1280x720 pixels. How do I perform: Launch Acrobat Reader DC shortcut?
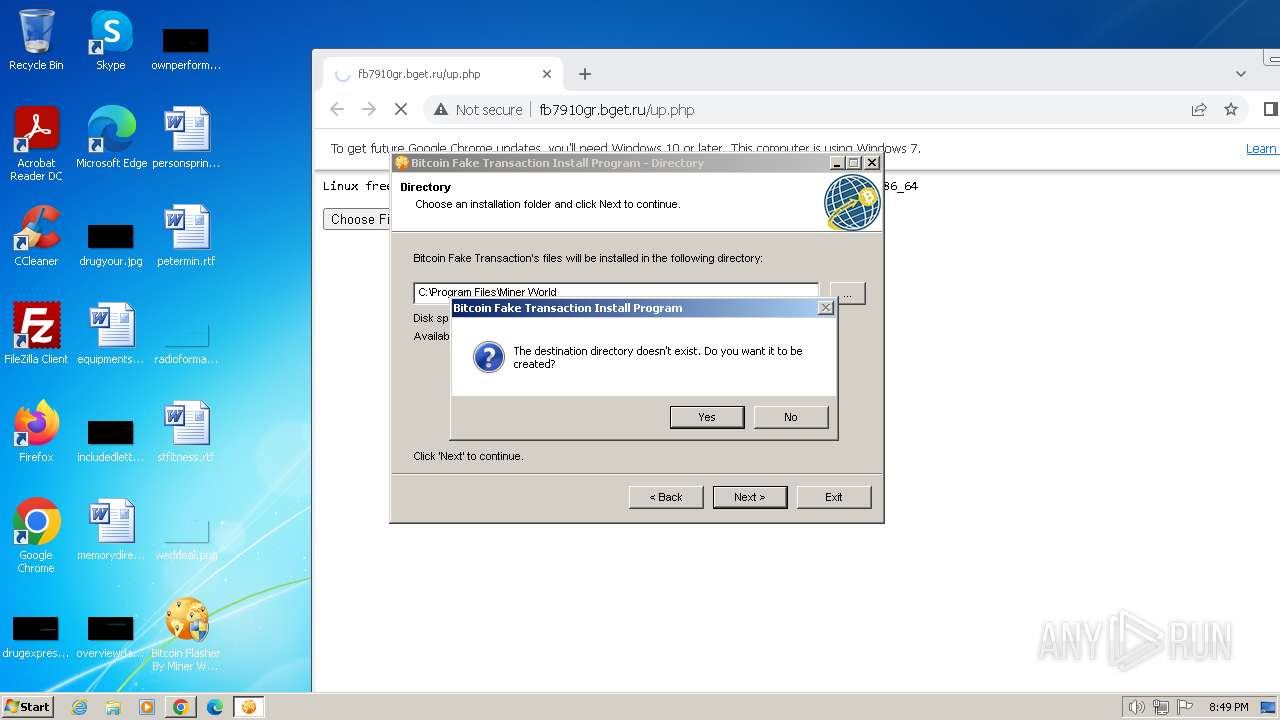click(36, 144)
